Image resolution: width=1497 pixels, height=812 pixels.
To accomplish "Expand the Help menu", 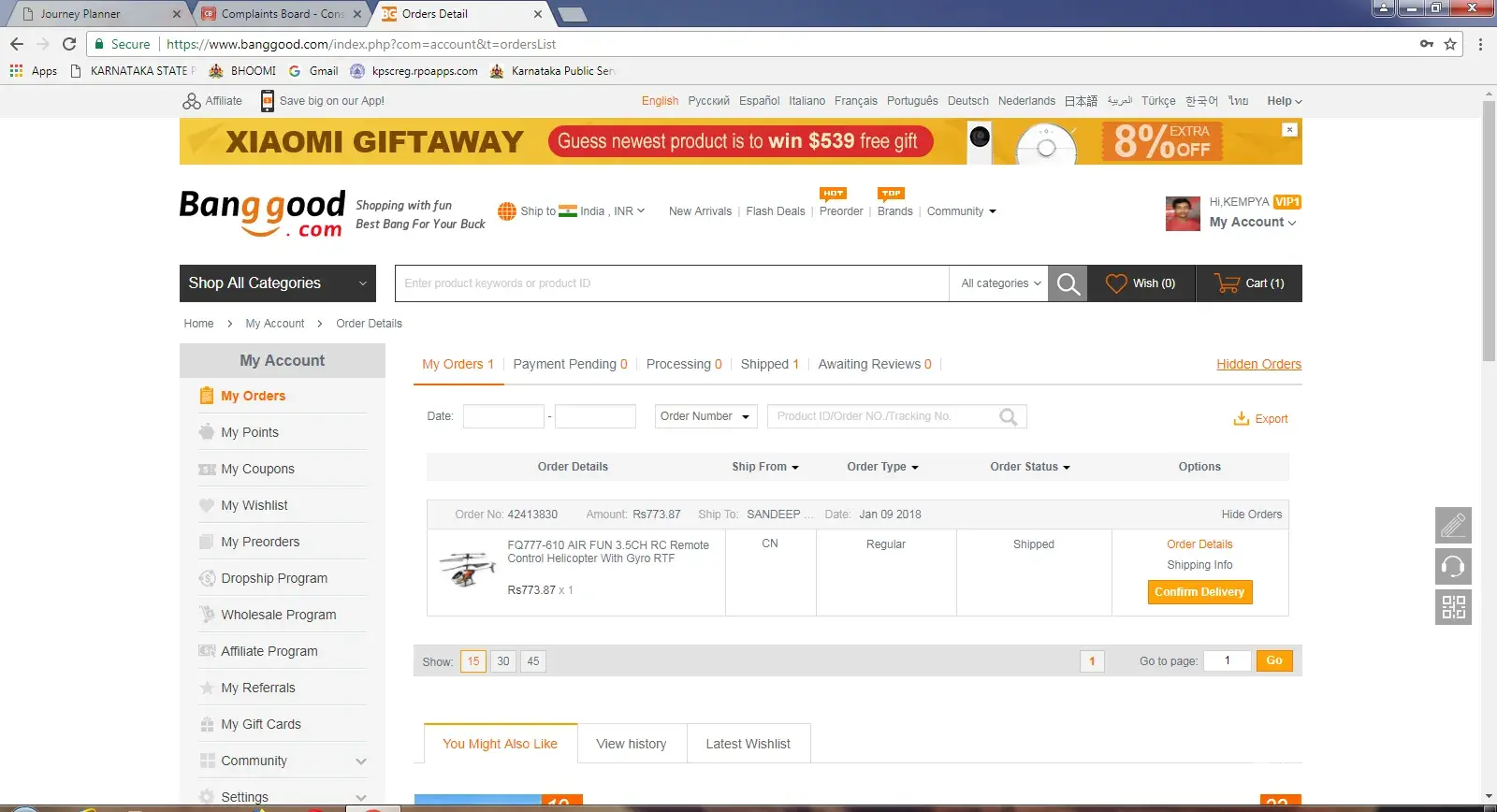I will click(x=1285, y=101).
